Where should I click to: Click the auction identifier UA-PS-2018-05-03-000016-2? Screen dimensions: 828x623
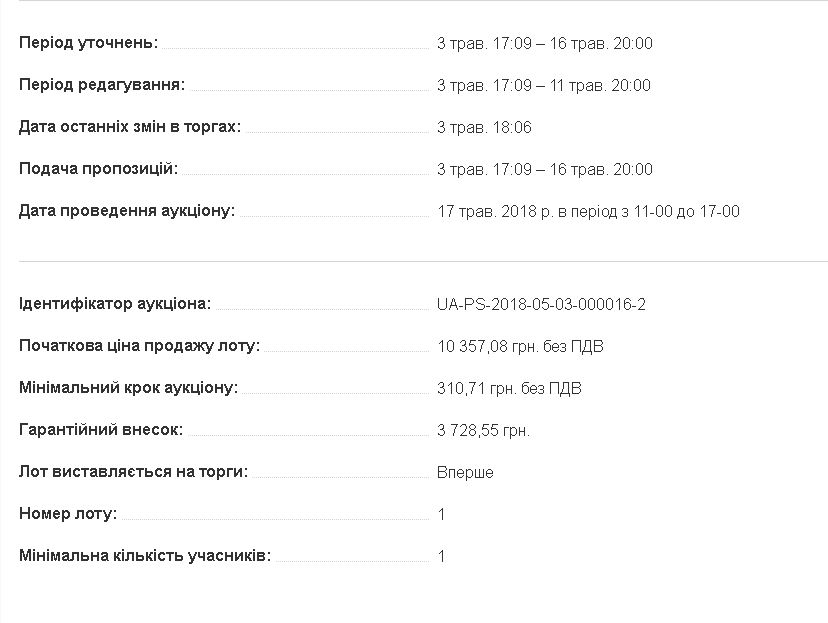pyautogui.click(x=541, y=304)
